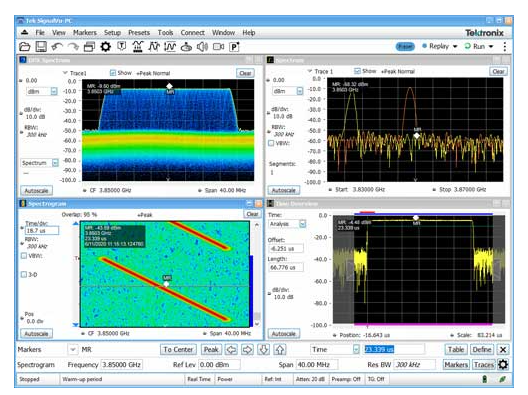The height and width of the screenshot is (395, 528).
Task: Move marker left with arrow icon
Action: (231, 350)
